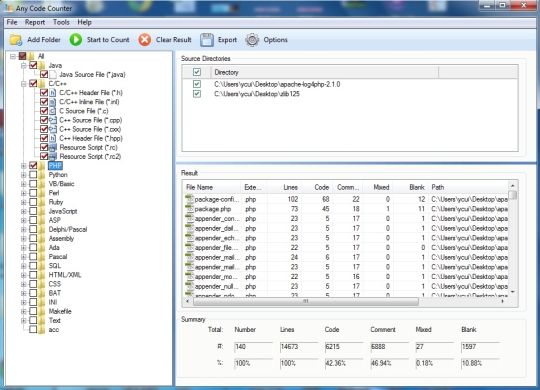Click the Add Folder icon
540x390 pixels.
16,40
